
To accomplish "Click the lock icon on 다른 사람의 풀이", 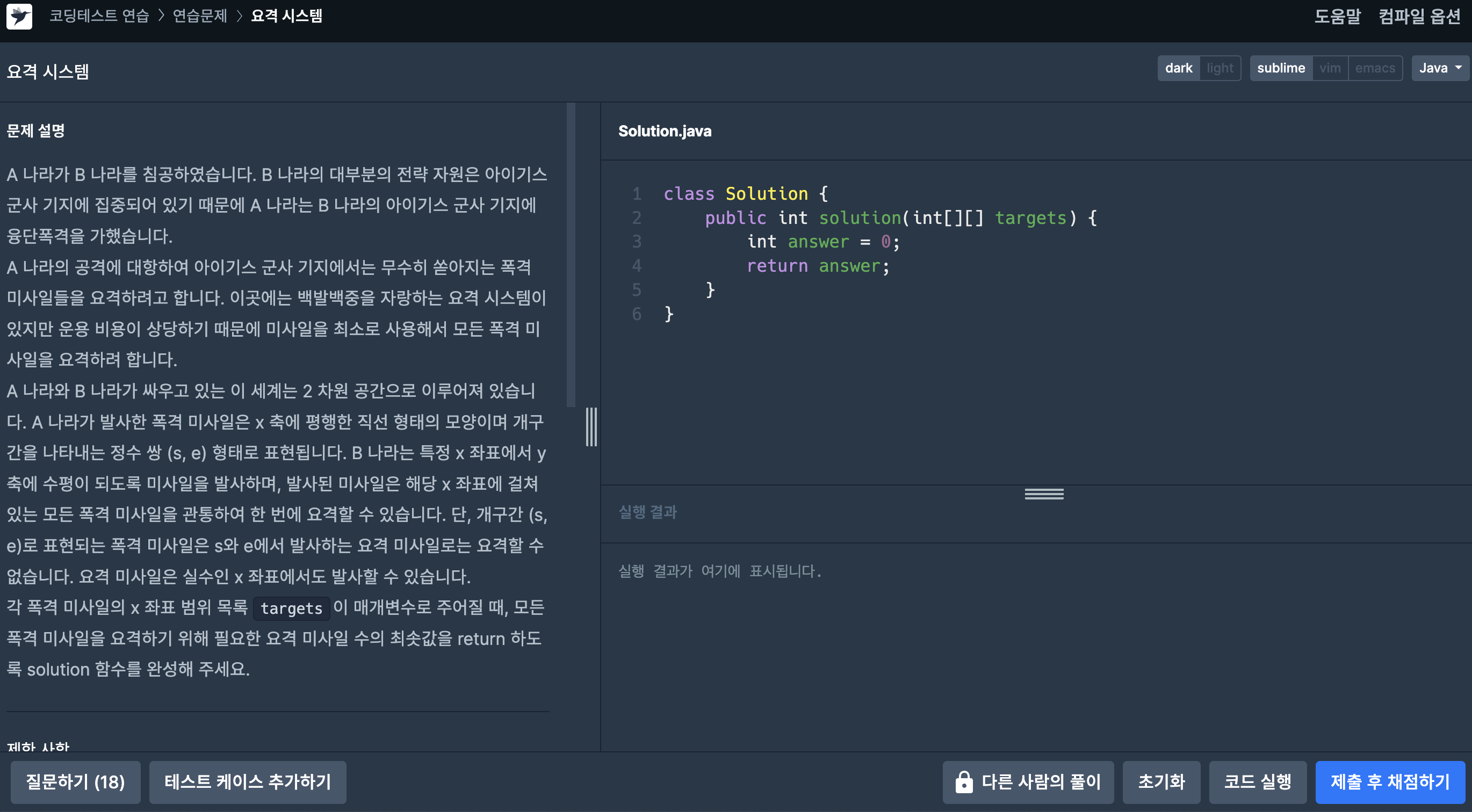I will coord(963,782).
